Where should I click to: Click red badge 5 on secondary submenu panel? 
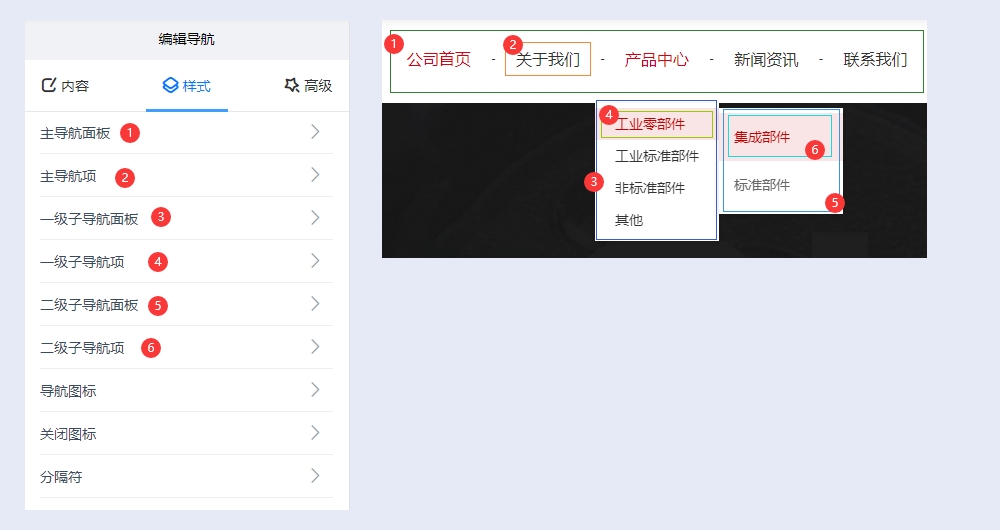pyautogui.click(x=835, y=203)
